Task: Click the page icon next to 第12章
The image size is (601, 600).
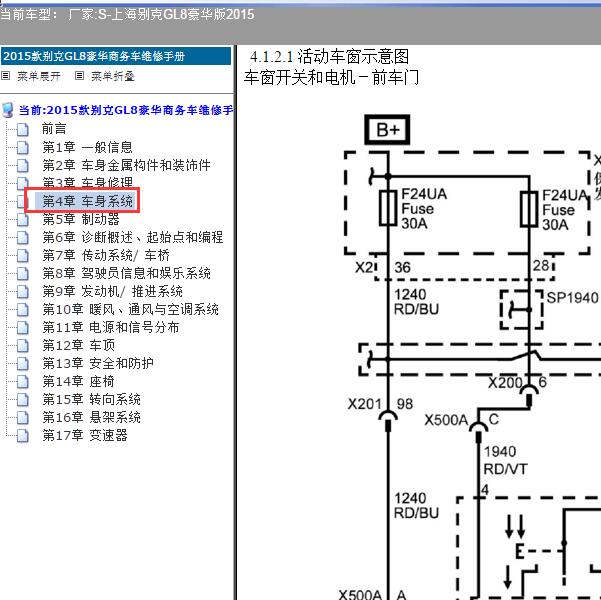Action: (x=23, y=346)
